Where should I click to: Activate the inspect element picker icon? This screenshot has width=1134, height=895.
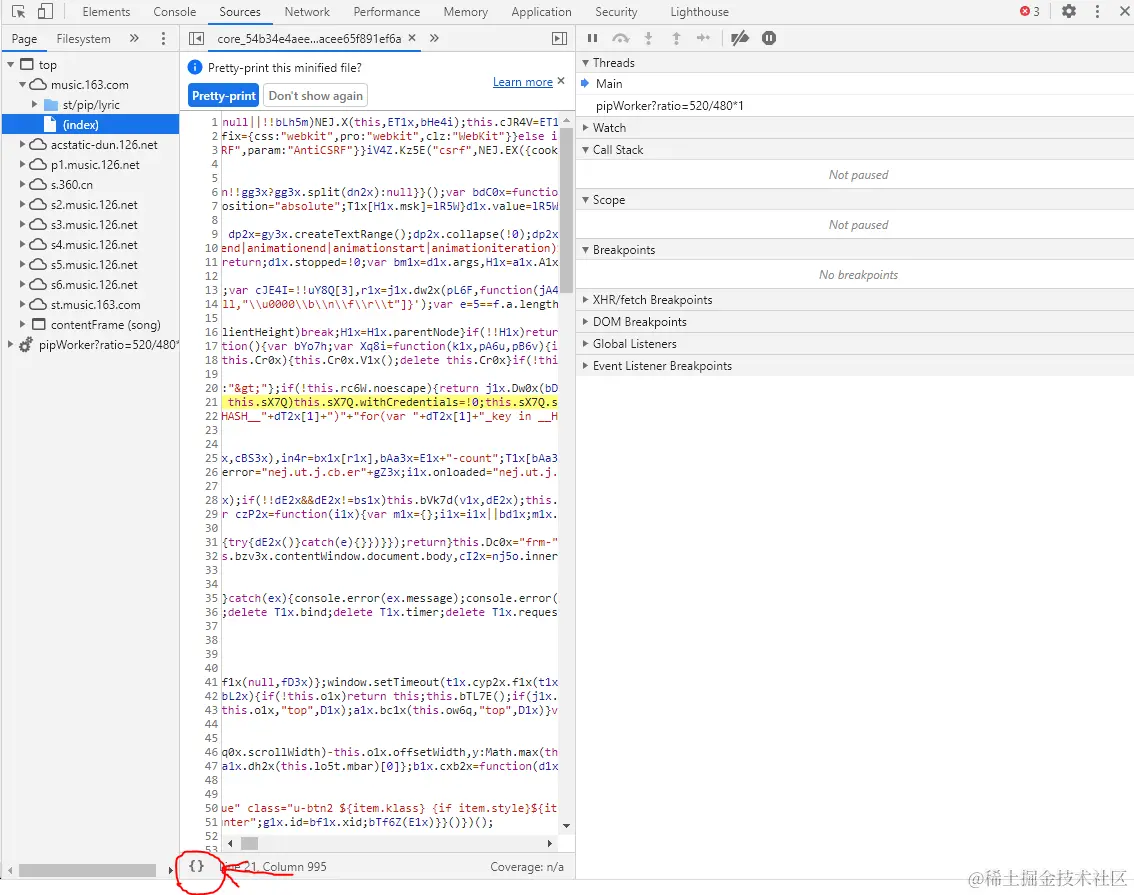coord(19,12)
